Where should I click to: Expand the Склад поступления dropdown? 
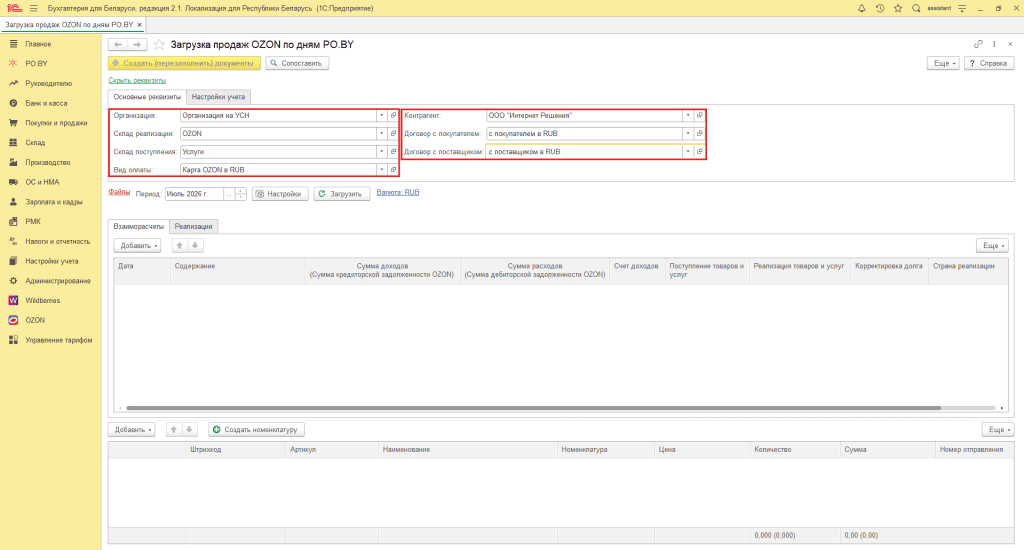[x=382, y=152]
